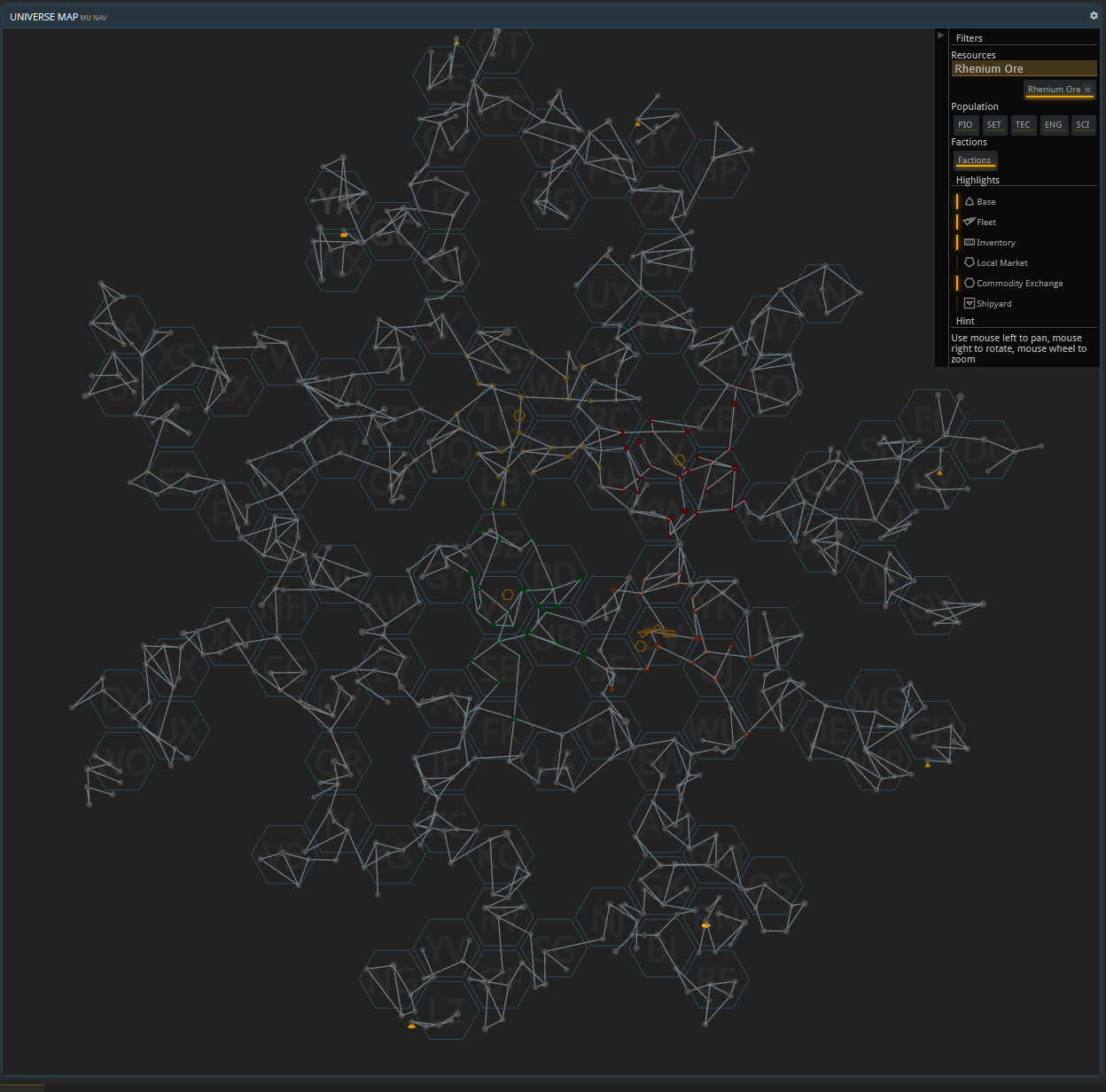Filter population by PIO
The image size is (1106, 1092).
[965, 125]
